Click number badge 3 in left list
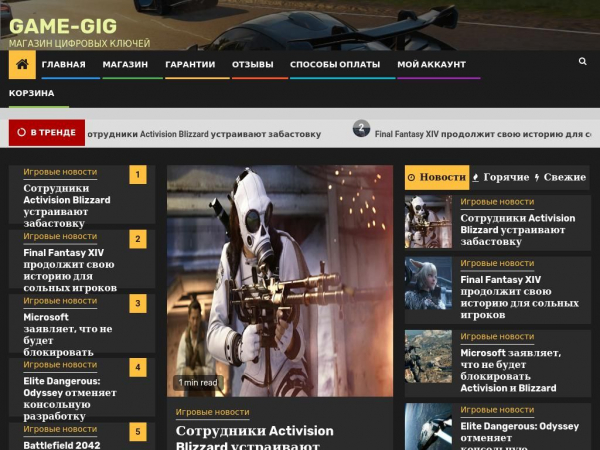This screenshot has width=600, height=450. click(x=138, y=304)
